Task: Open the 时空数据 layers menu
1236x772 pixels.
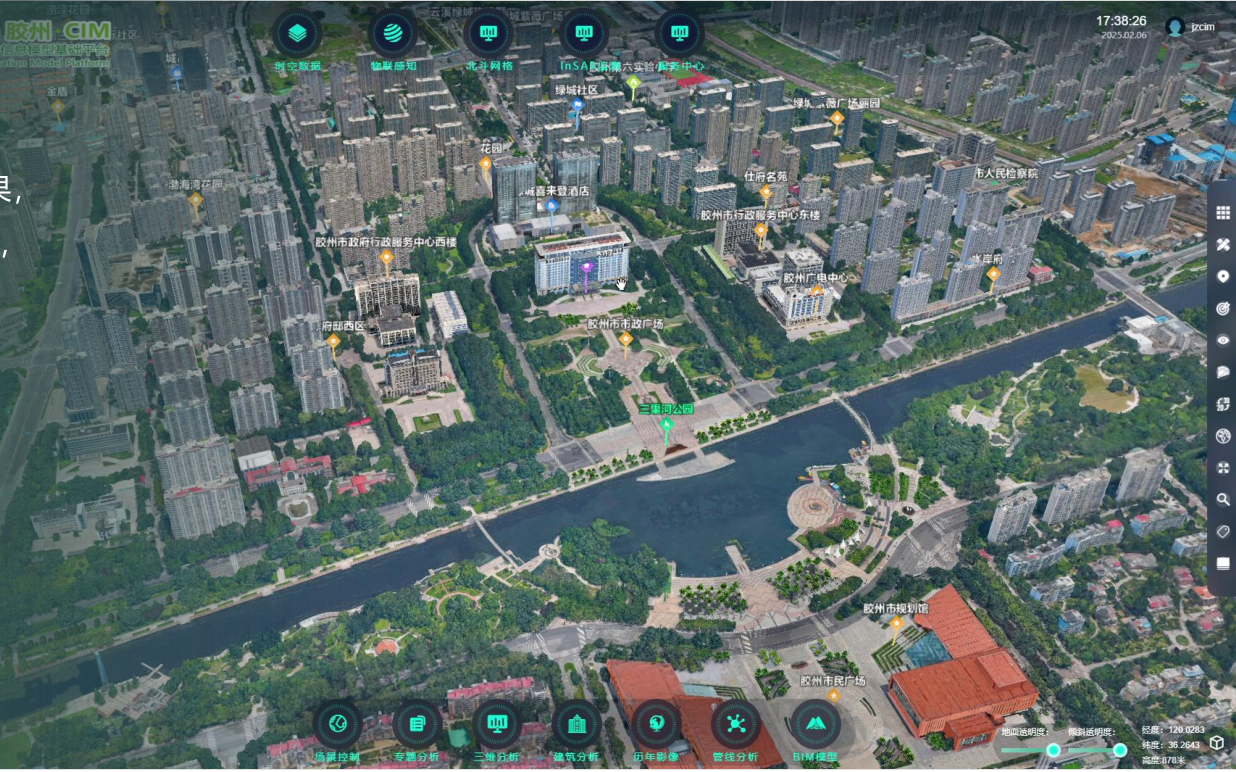Action: 297,33
